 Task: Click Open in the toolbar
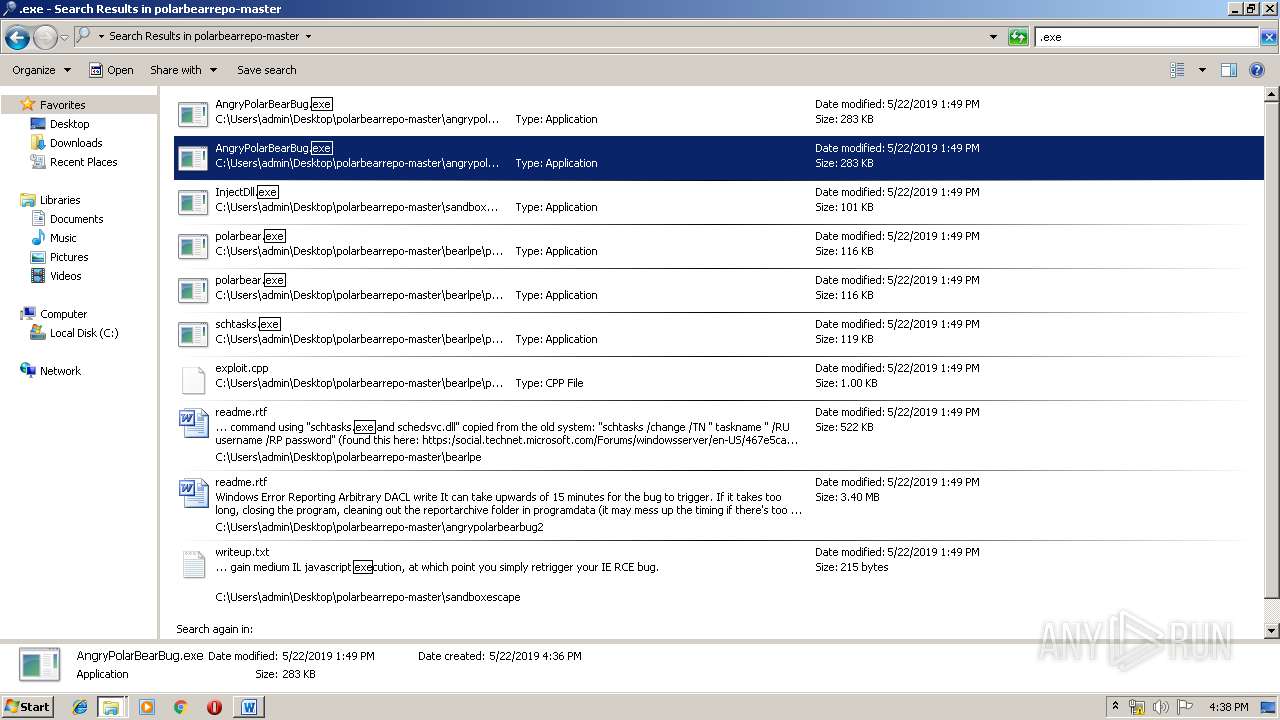tap(111, 70)
